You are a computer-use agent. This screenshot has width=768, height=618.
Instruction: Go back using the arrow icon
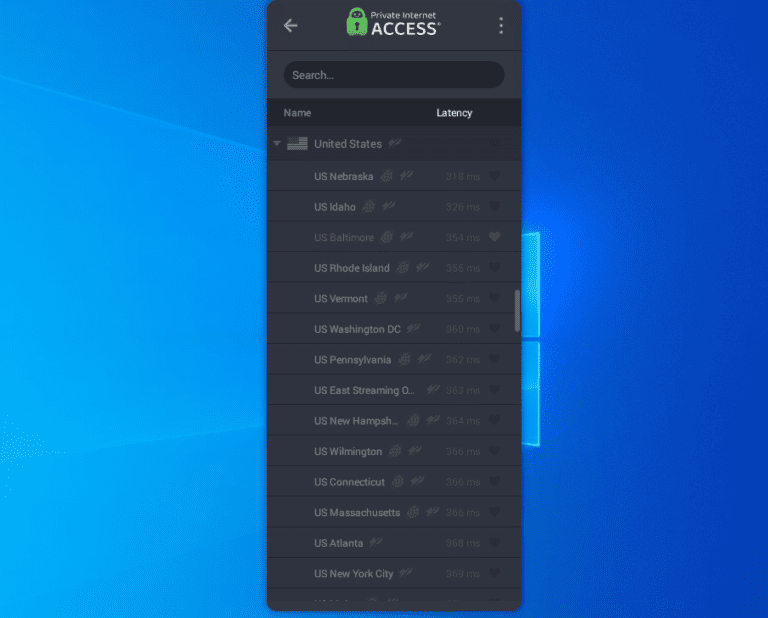click(x=290, y=25)
